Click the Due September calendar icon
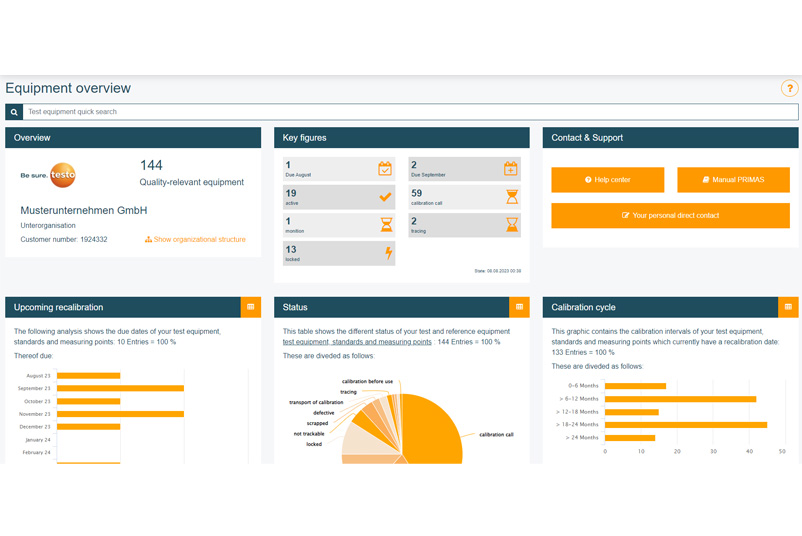The height and width of the screenshot is (536, 802). [x=511, y=169]
